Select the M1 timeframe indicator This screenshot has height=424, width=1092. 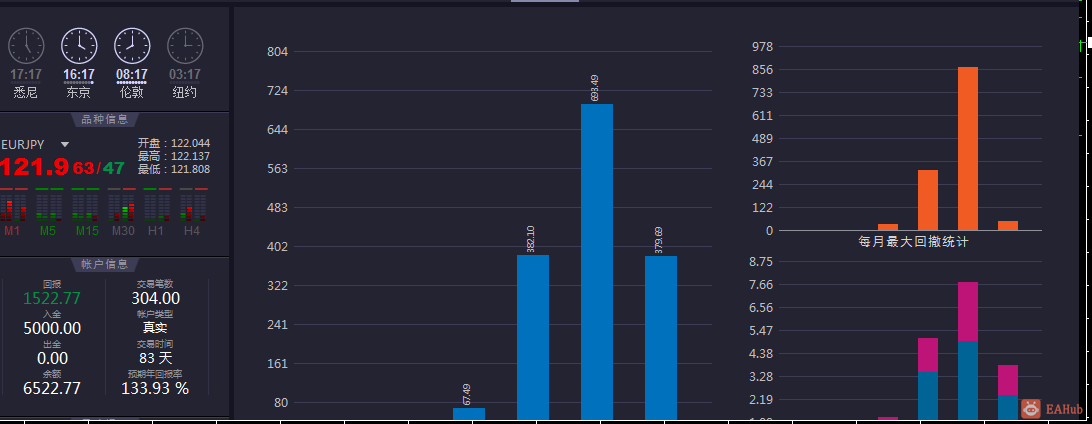point(13,230)
